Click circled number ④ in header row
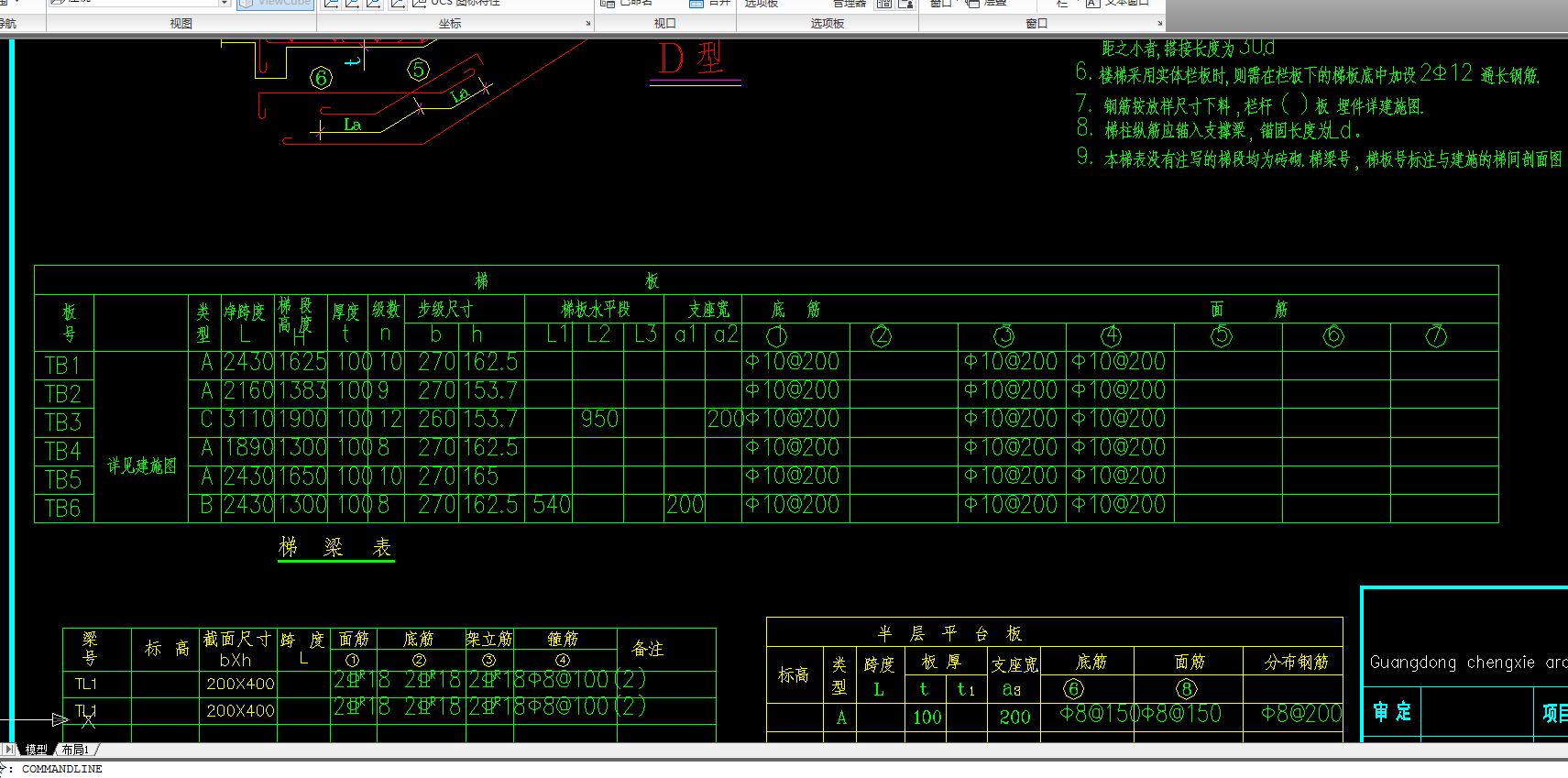1568x778 pixels. click(1112, 336)
